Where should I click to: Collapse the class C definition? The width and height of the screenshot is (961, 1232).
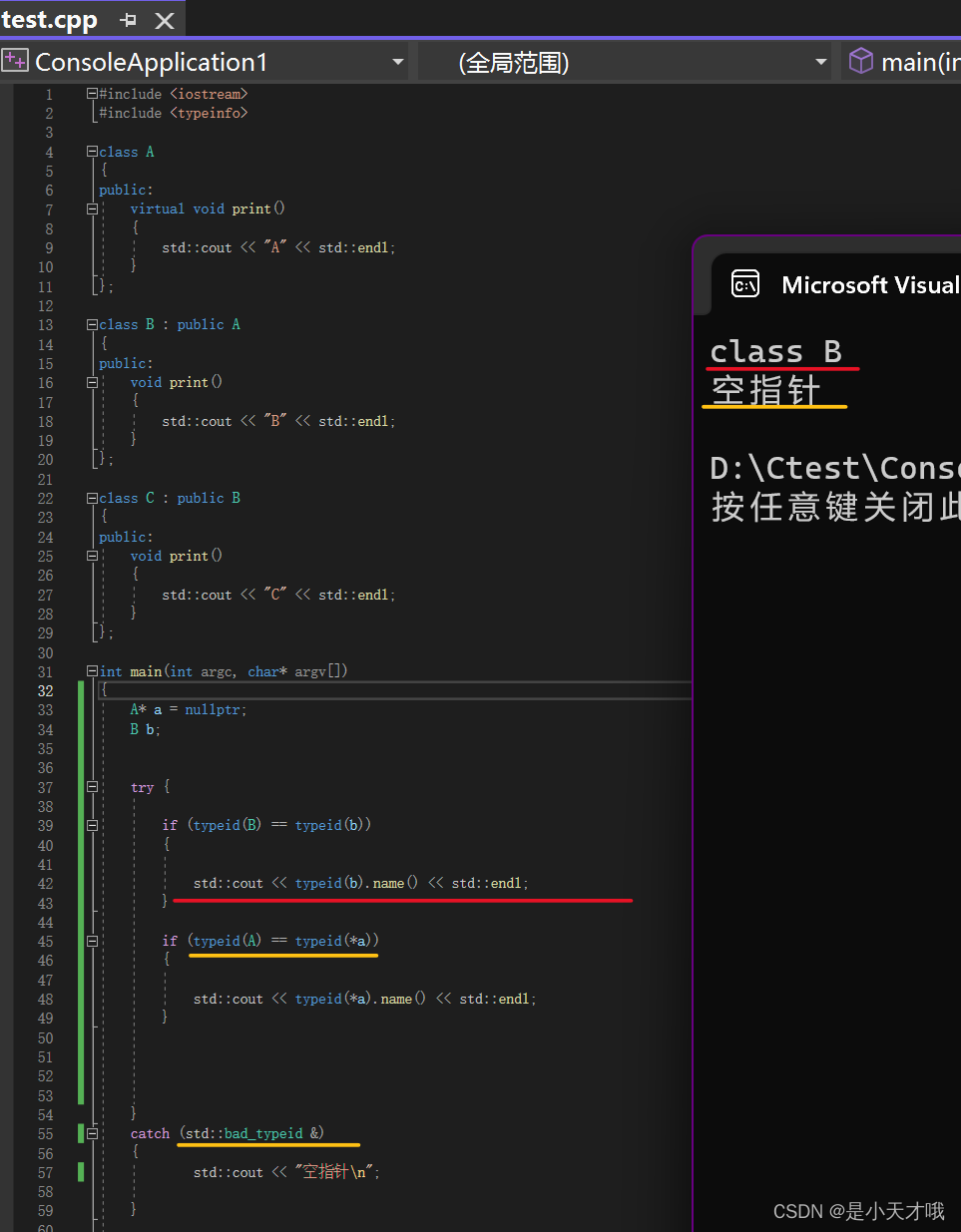pos(91,497)
